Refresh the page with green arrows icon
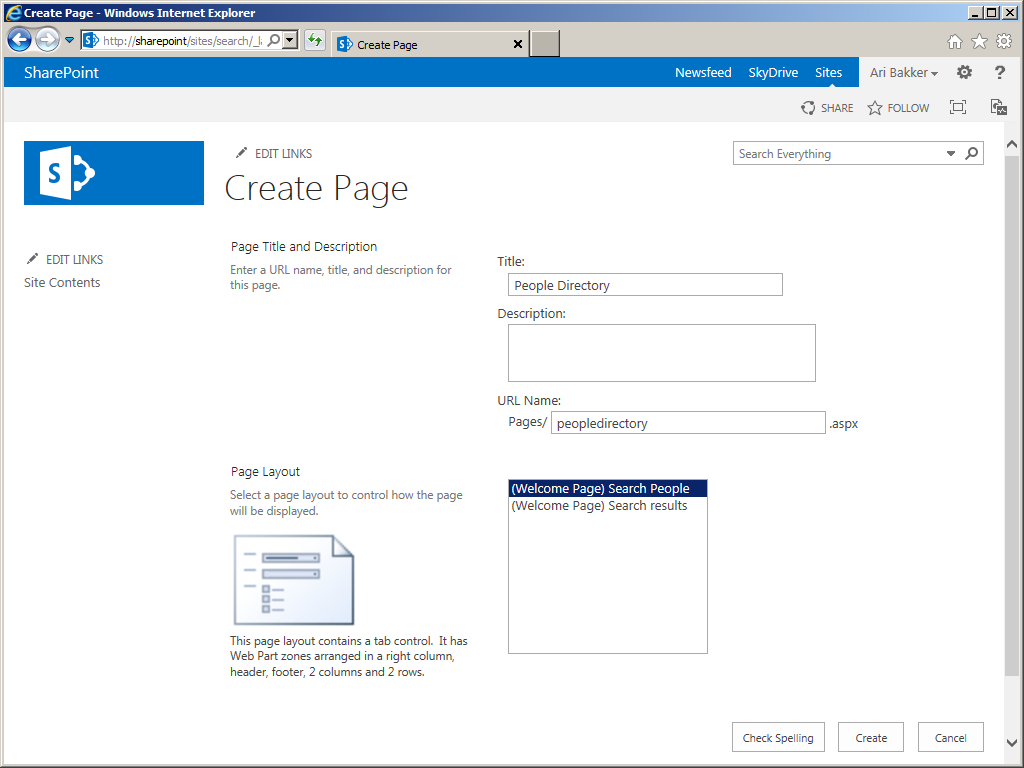Screen dimensions: 1024x768 point(315,40)
